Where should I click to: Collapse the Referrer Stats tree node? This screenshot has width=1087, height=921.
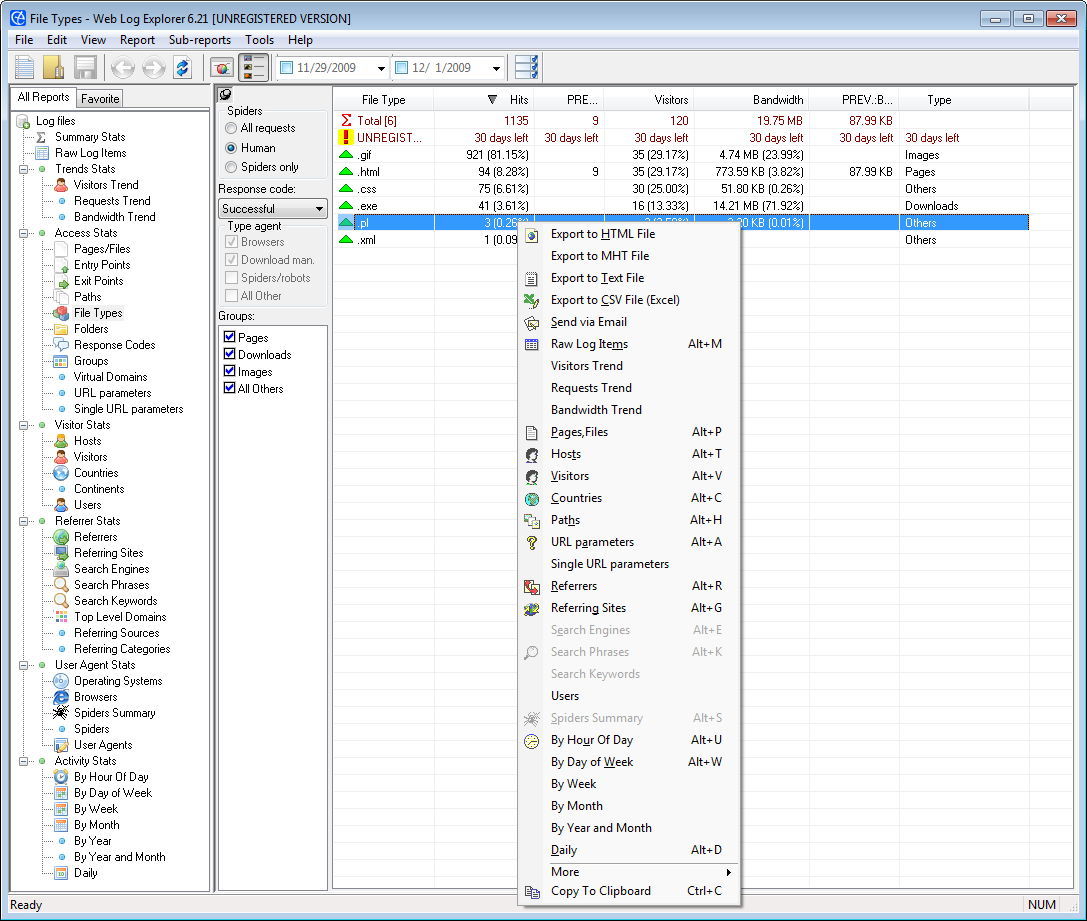tap(24, 521)
